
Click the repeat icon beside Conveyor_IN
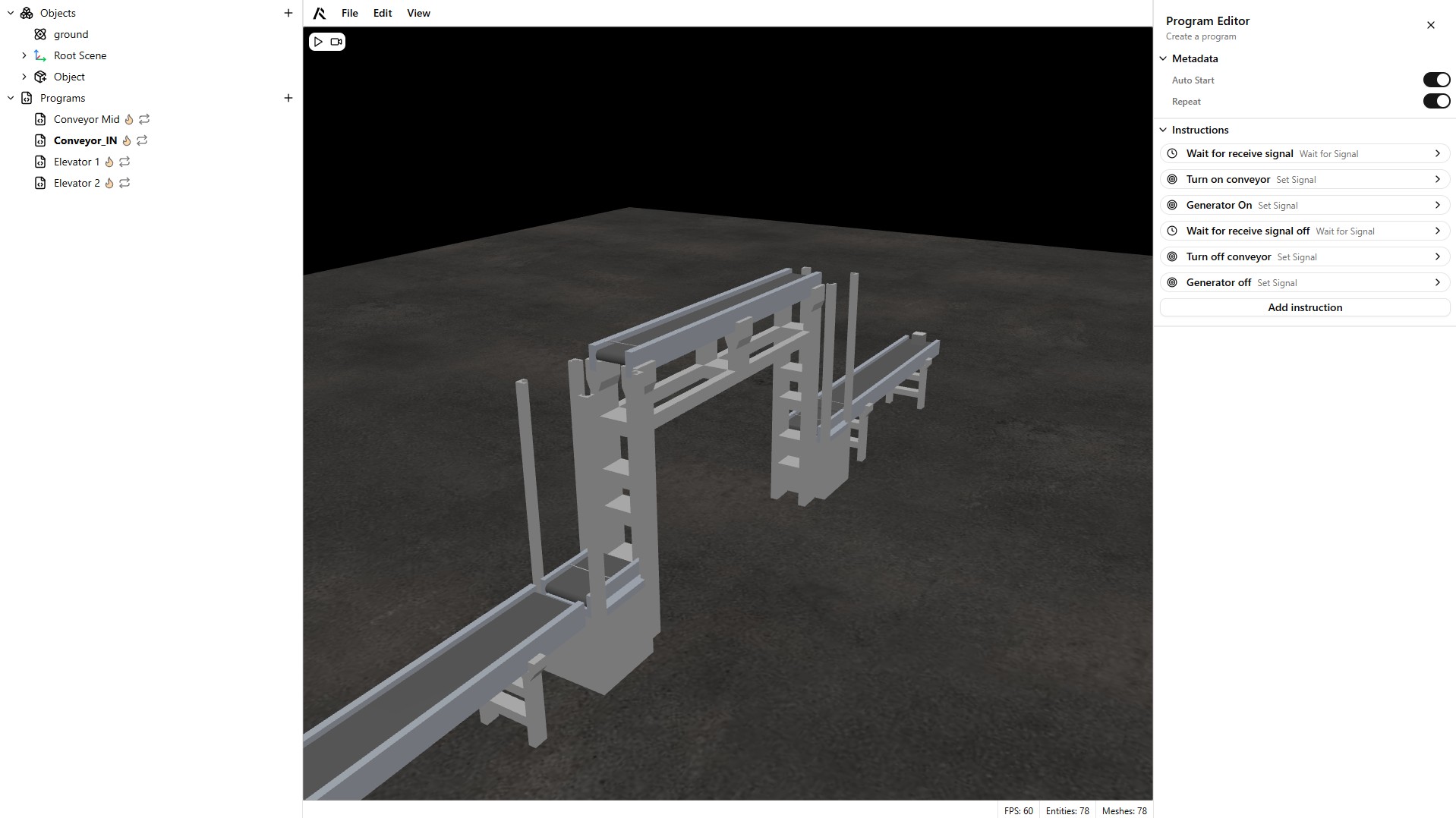tap(142, 140)
